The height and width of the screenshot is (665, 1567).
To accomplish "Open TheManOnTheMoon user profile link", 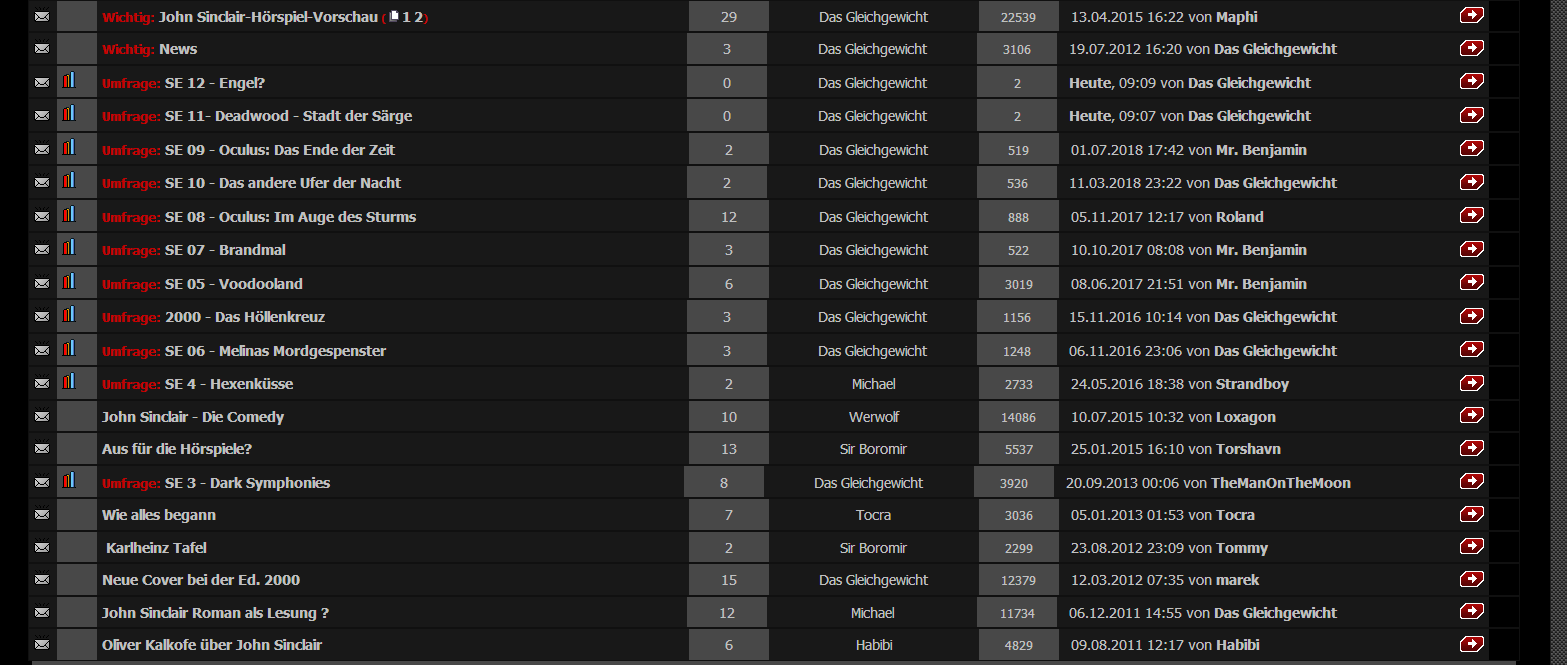I will [1280, 483].
